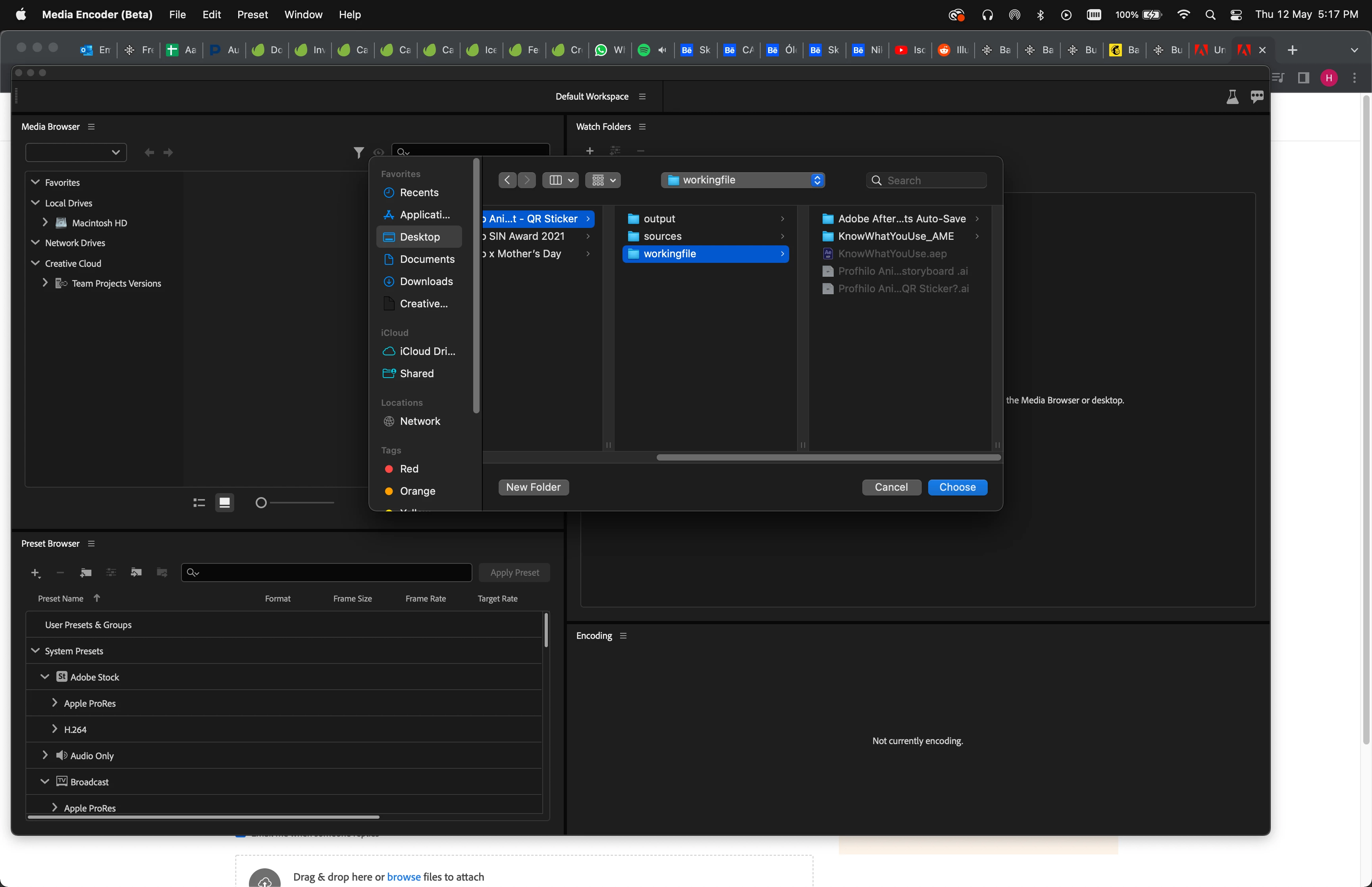Click the add watch folder plus icon
Image resolution: width=1372 pixels, height=887 pixels.
[590, 151]
